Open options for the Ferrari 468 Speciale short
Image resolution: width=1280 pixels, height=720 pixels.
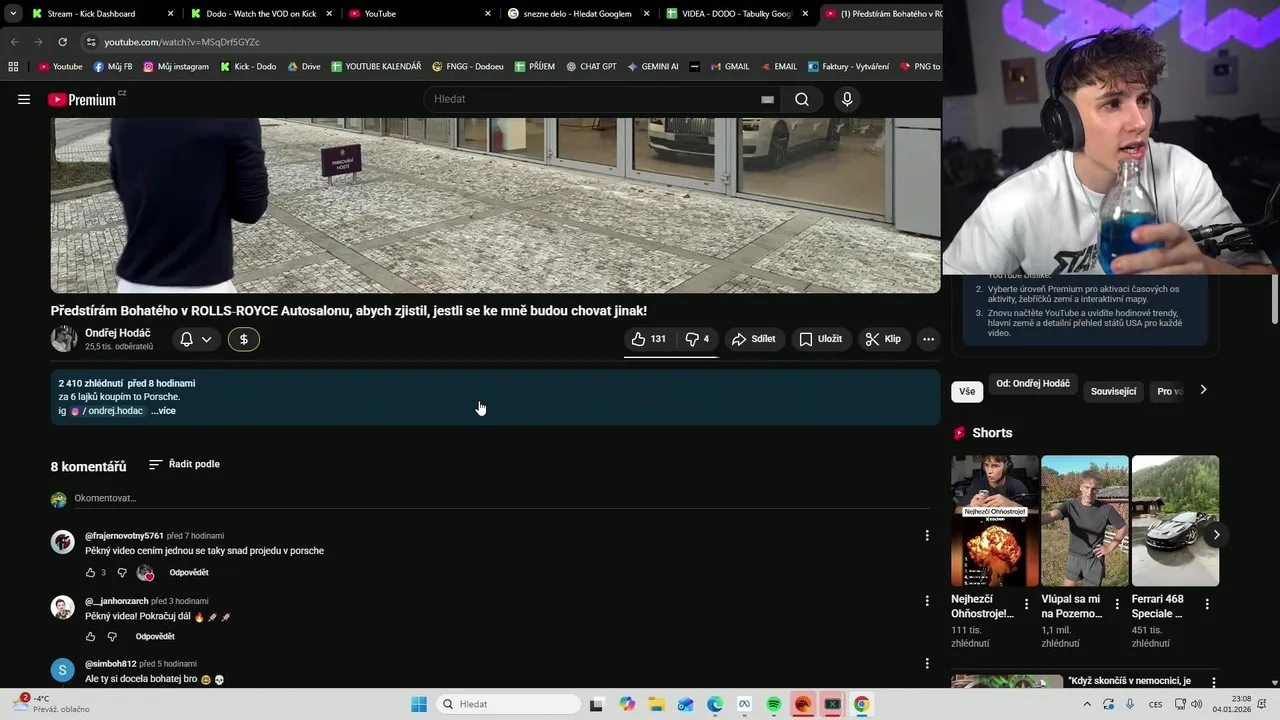pos(1207,605)
